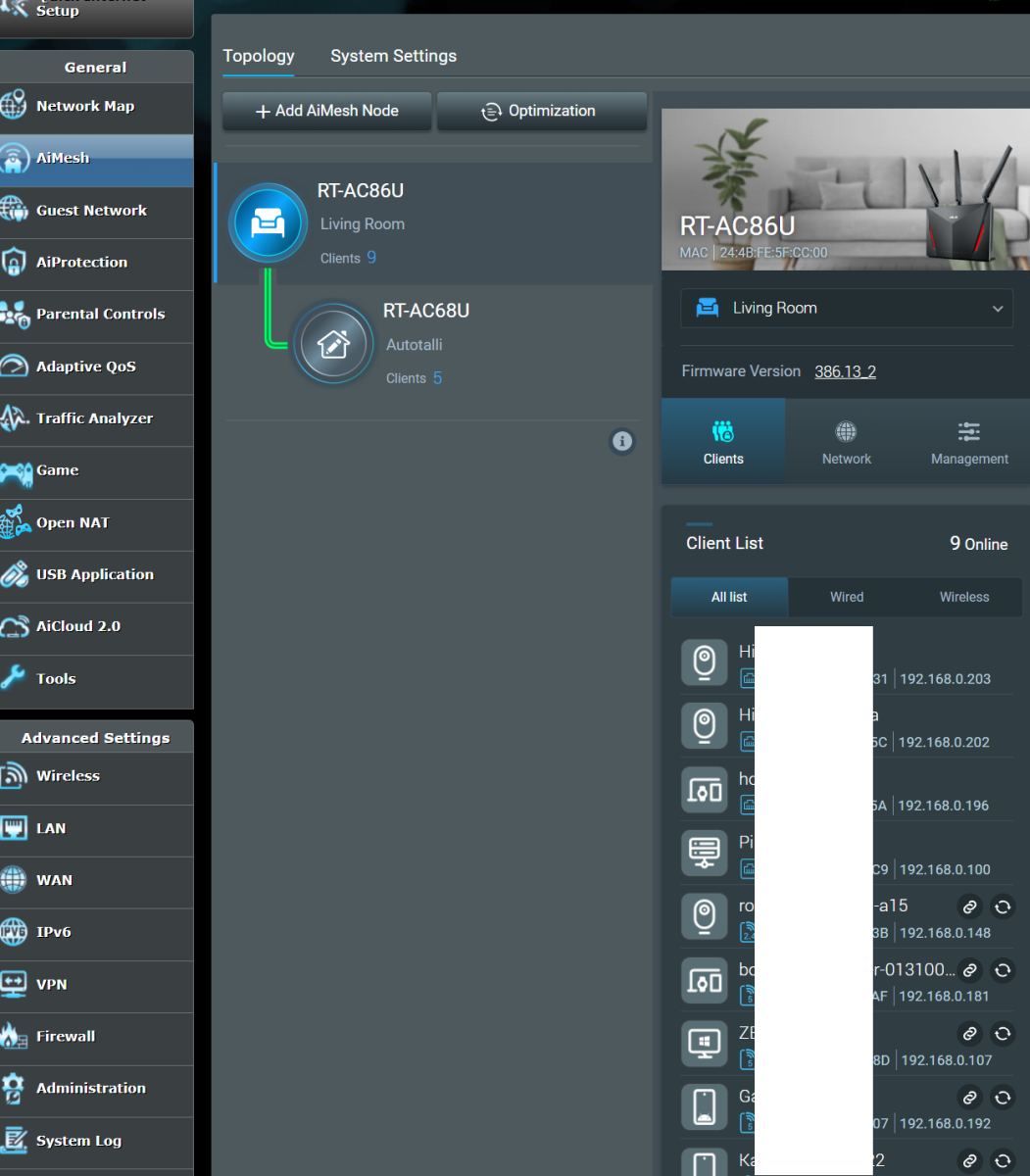The height and width of the screenshot is (1176, 1030).
Task: Click the Firewall flame icon
Action: tap(14, 1036)
